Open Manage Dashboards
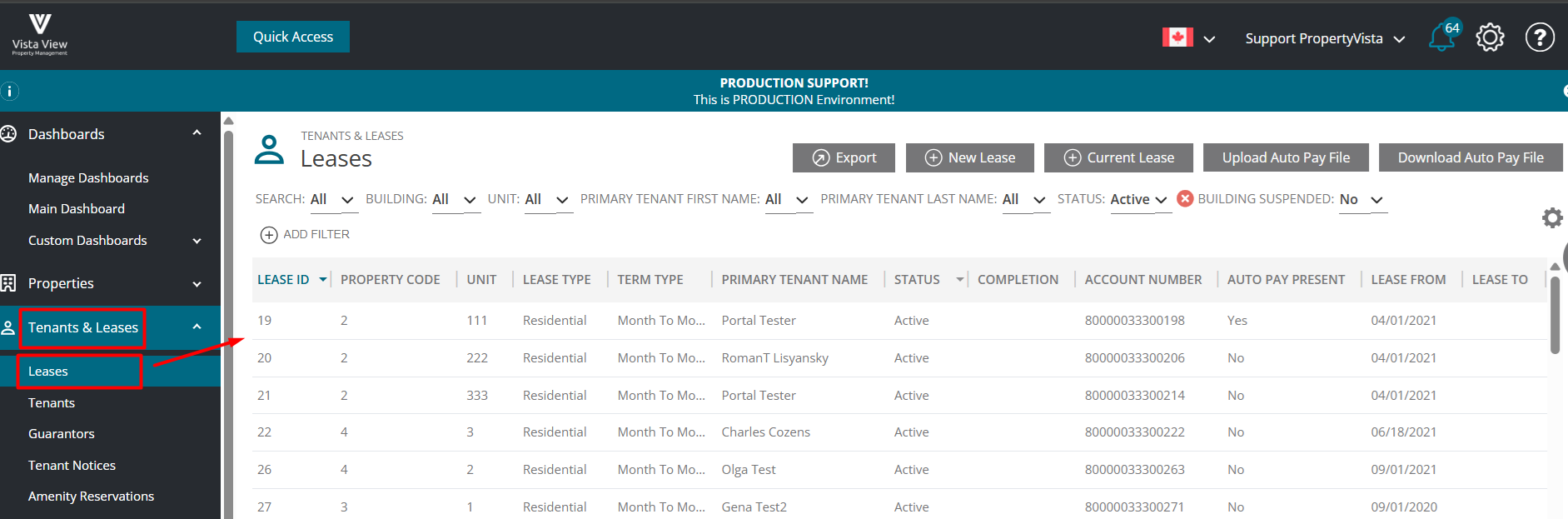1568x519 pixels. (88, 178)
